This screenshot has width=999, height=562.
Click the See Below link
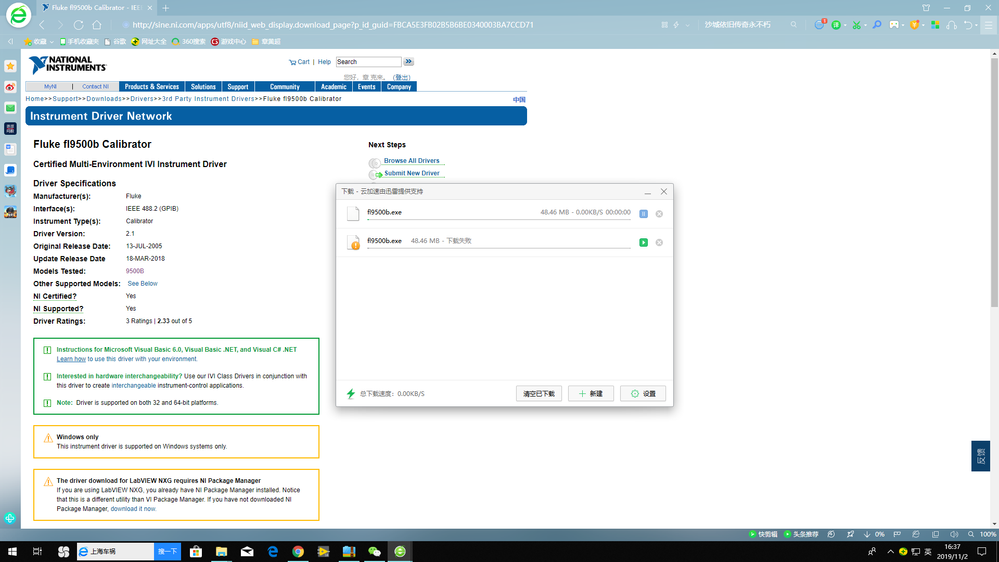click(x=142, y=284)
